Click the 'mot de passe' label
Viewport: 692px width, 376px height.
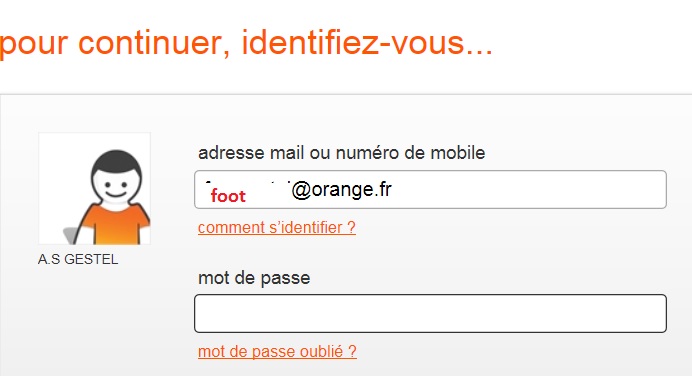point(254,278)
